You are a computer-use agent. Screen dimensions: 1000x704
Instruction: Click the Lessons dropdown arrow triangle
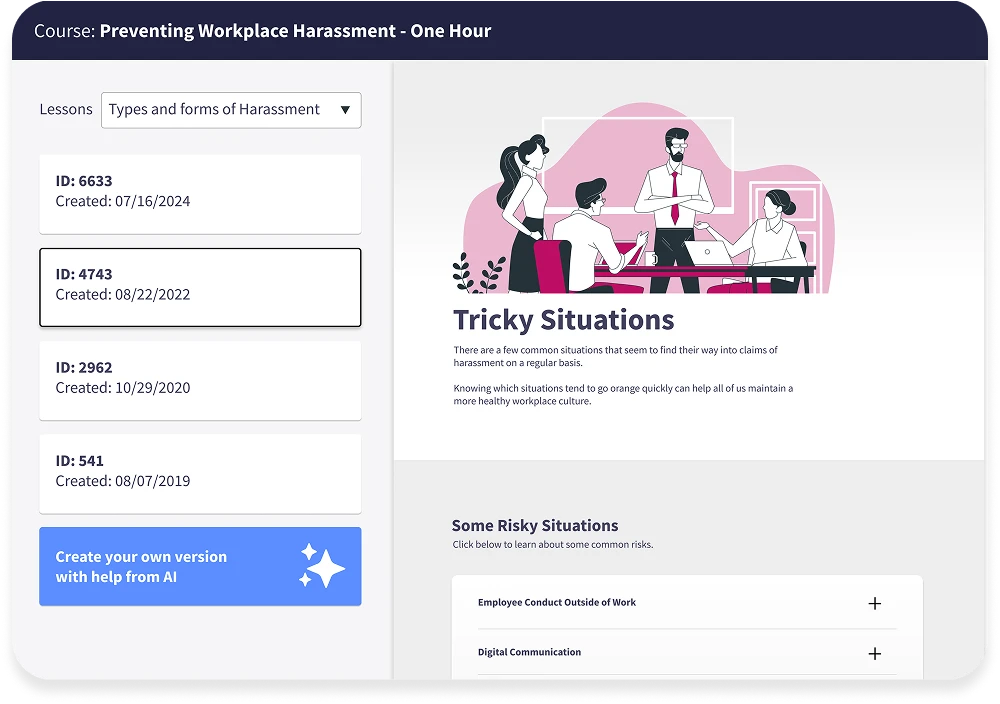(345, 110)
